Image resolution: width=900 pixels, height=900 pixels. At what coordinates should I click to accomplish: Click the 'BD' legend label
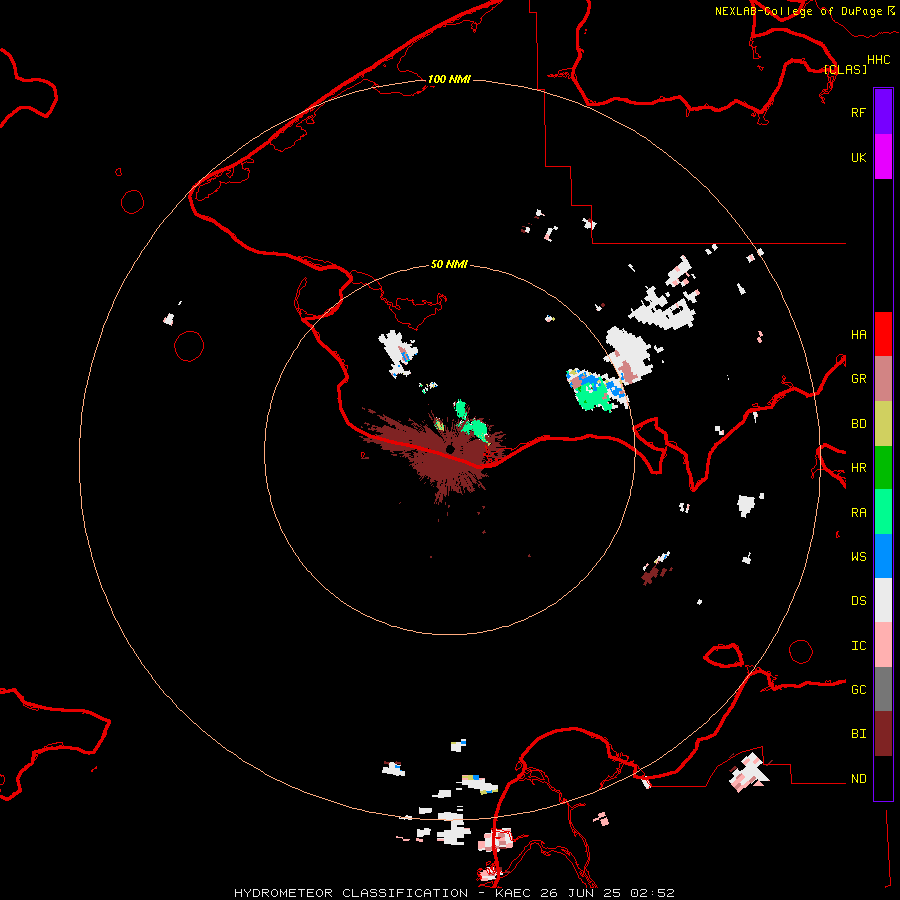858,424
